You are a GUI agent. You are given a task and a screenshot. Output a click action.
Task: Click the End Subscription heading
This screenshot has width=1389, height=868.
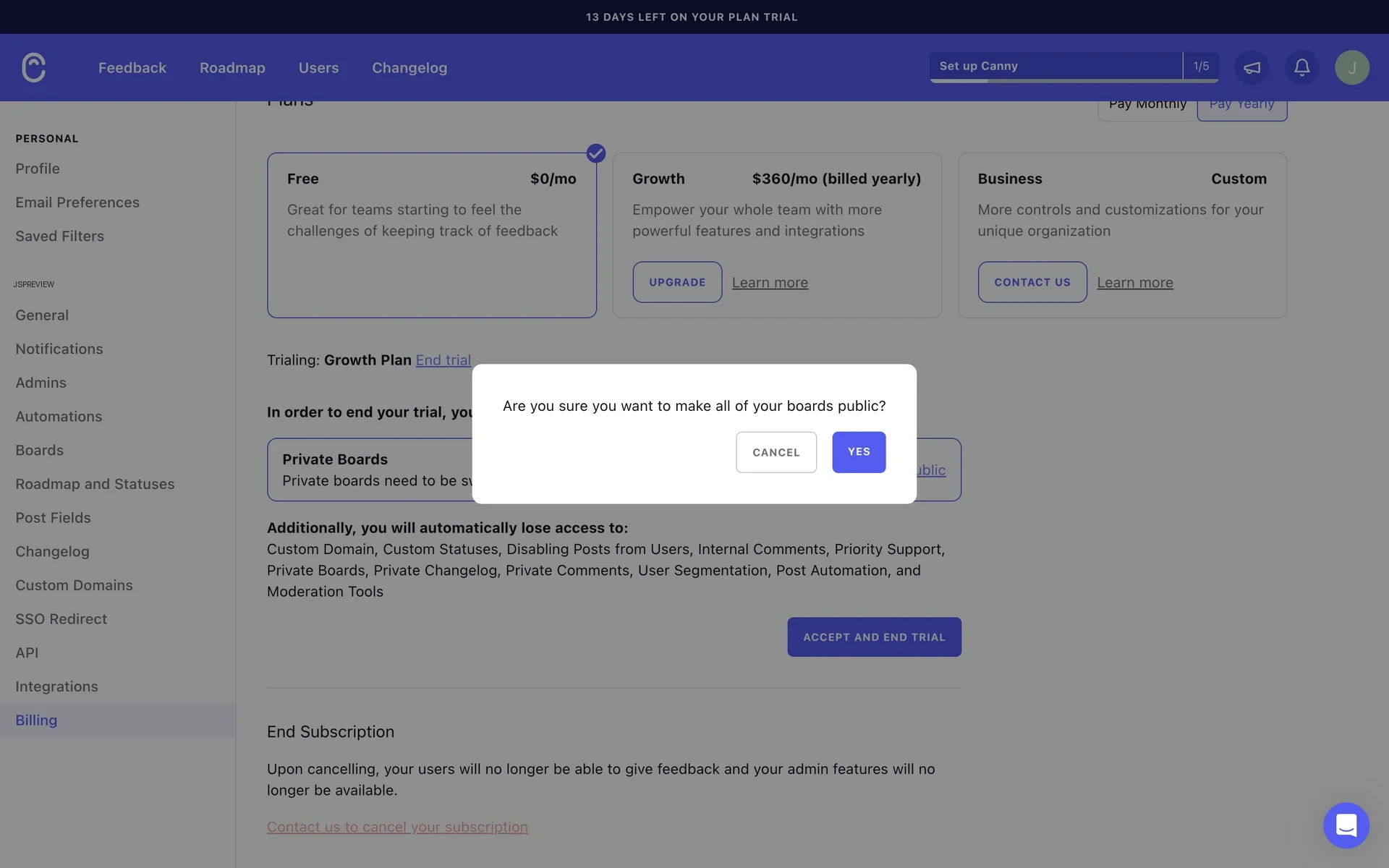[331, 732]
